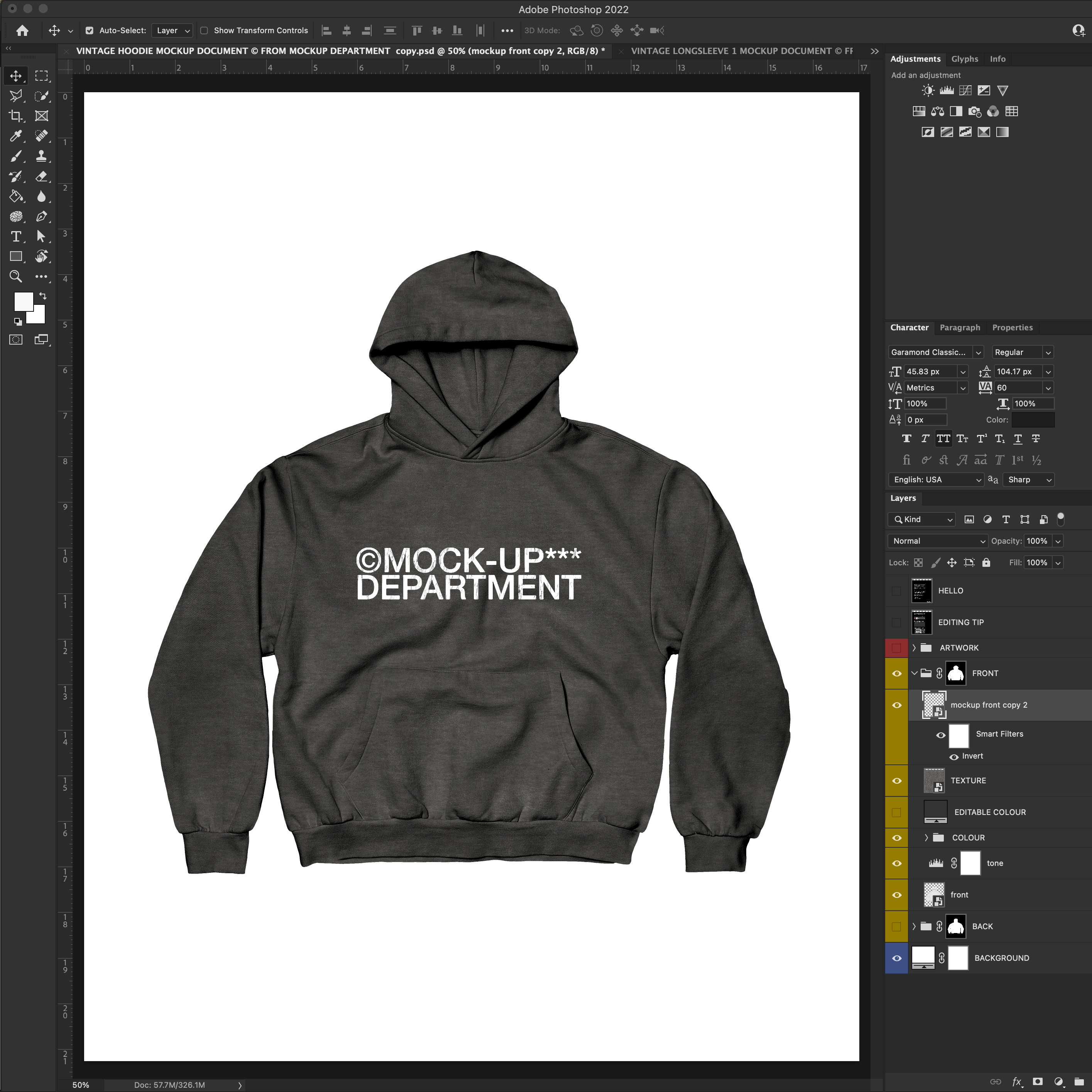The height and width of the screenshot is (1092, 1092).
Task: Hide the TEXTURE layer
Action: [x=896, y=781]
